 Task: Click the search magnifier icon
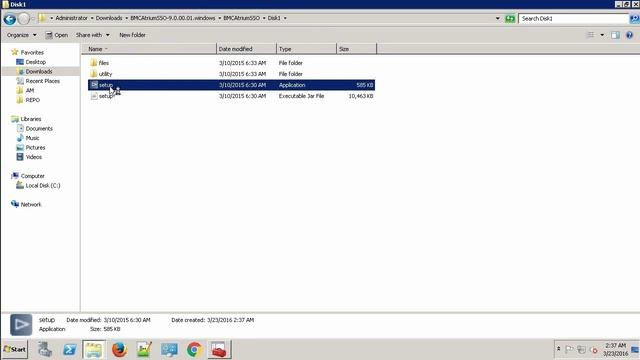coord(635,18)
